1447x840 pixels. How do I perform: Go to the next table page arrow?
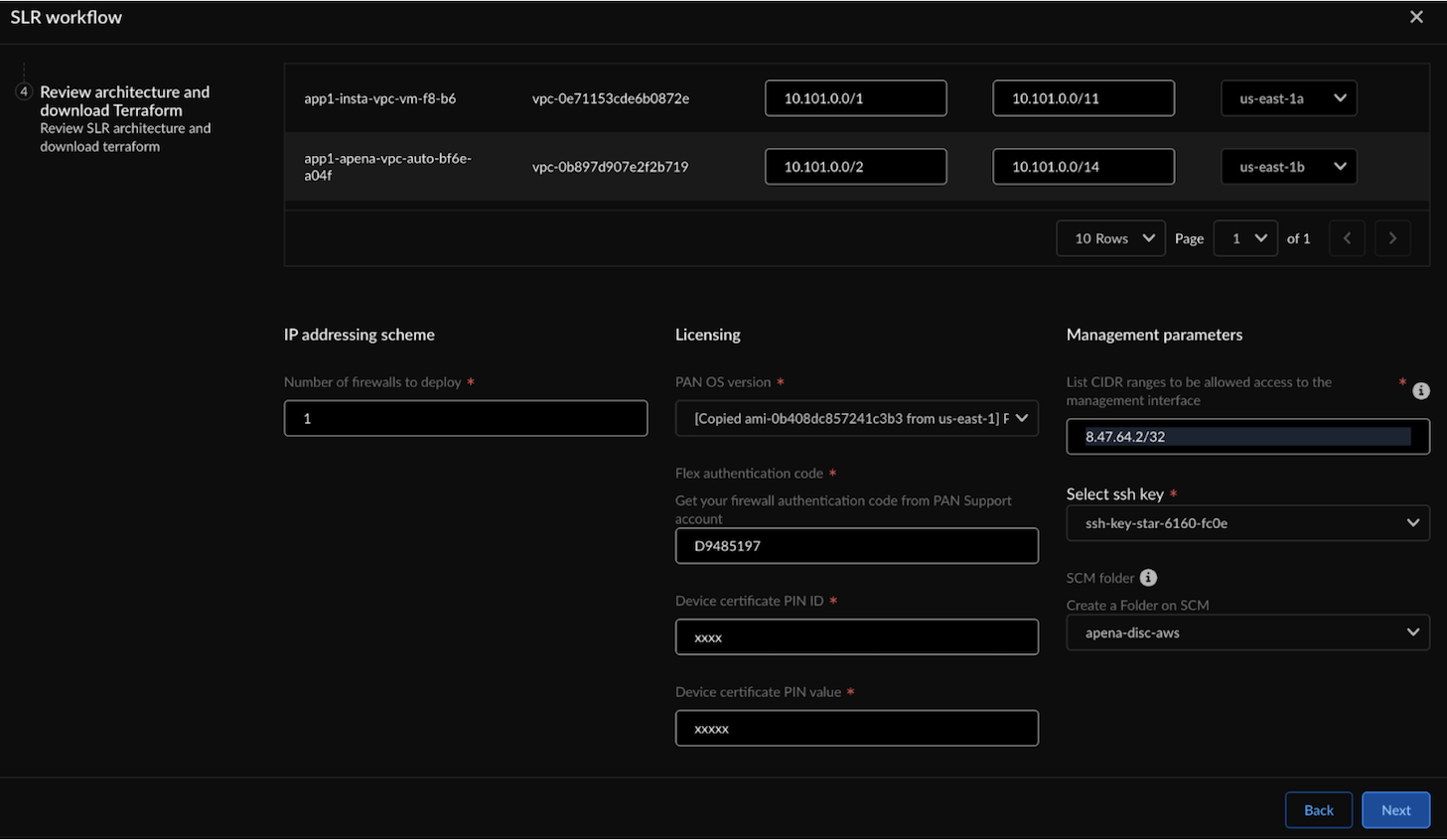point(1392,238)
